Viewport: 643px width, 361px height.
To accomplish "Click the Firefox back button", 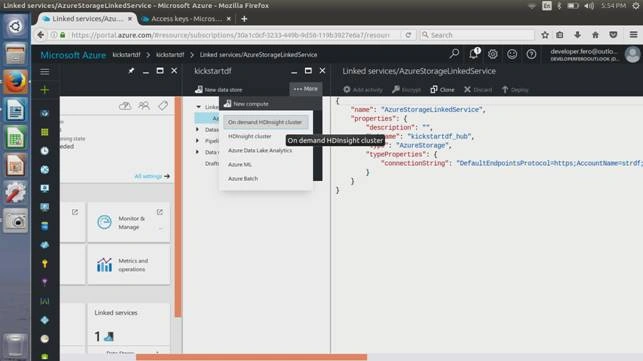I will click(x=40, y=35).
